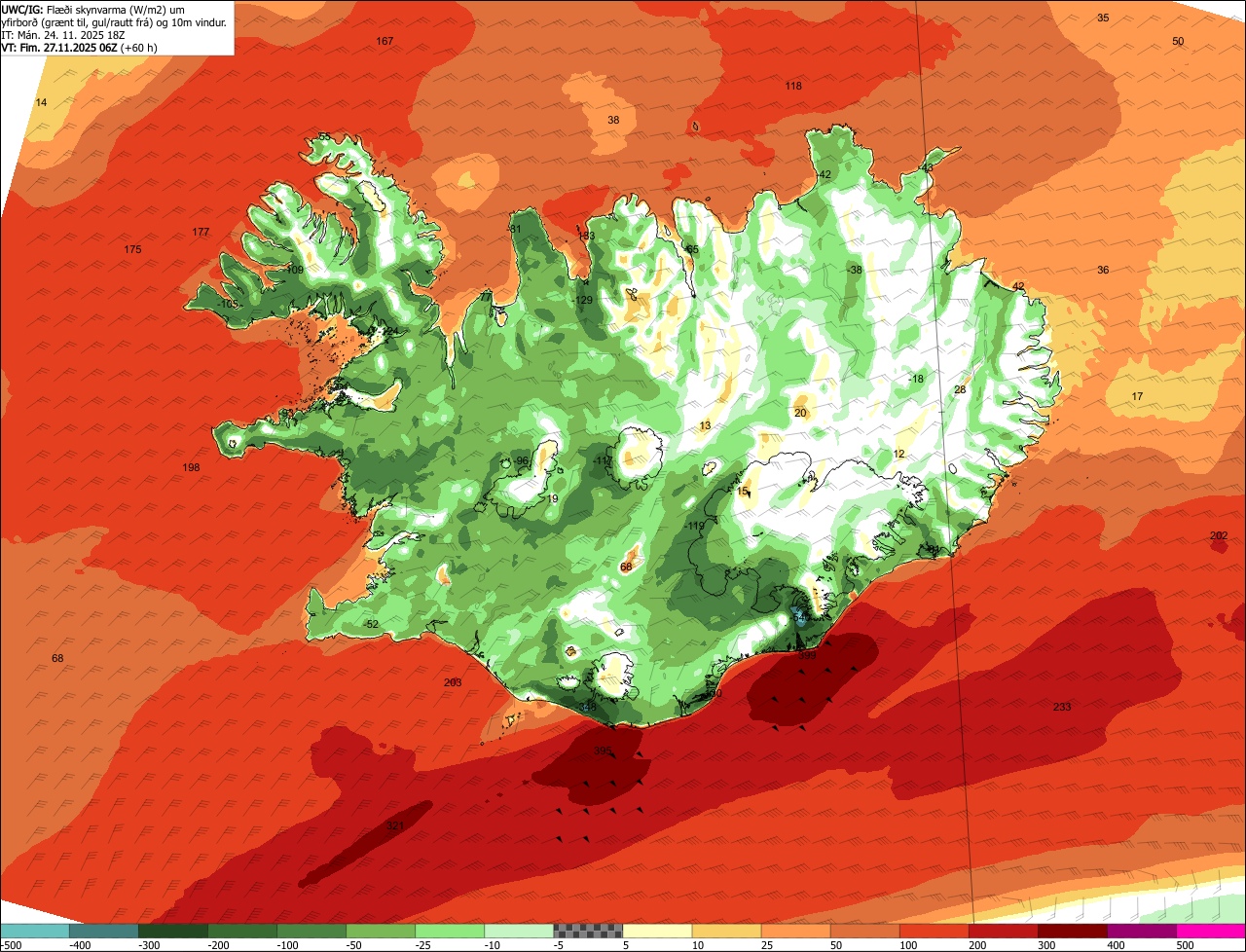1246x952 pixels.
Task: Click the 233 value southeast of Iceland
Action: [1062, 707]
